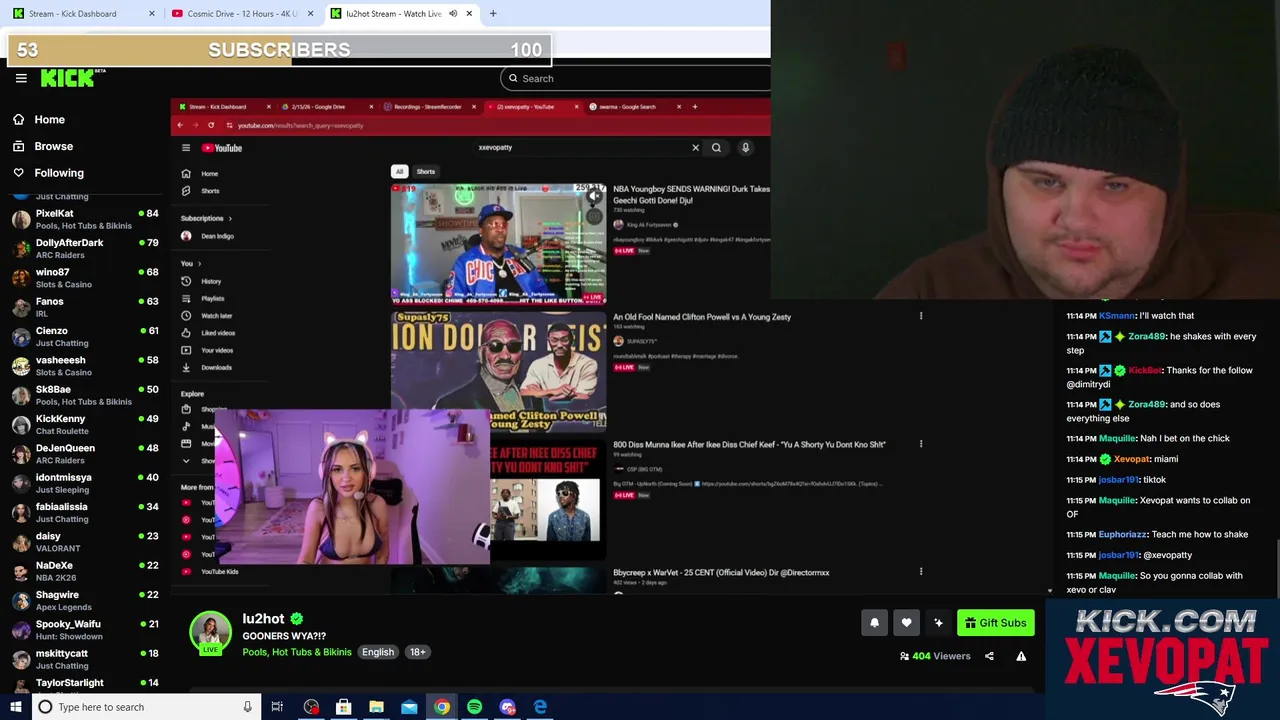
Task: Click the Kick logo
Action: [72, 78]
